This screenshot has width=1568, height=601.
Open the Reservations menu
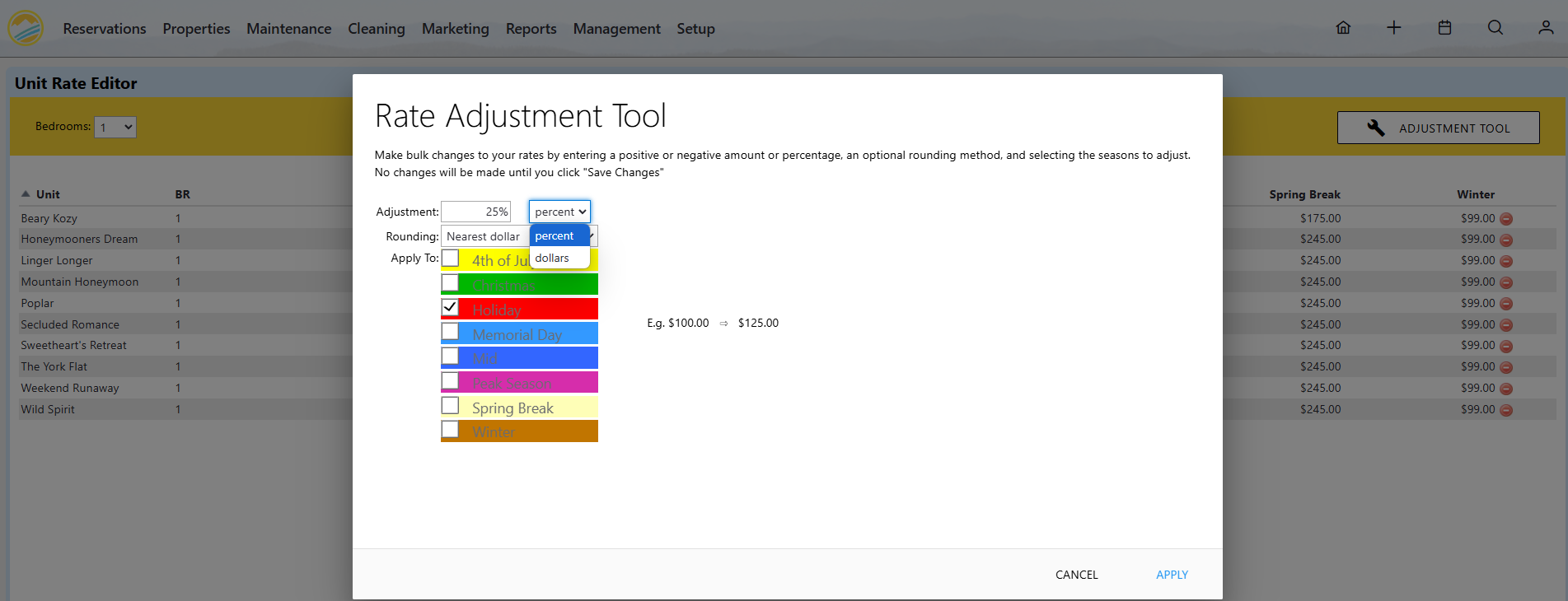pyautogui.click(x=105, y=29)
